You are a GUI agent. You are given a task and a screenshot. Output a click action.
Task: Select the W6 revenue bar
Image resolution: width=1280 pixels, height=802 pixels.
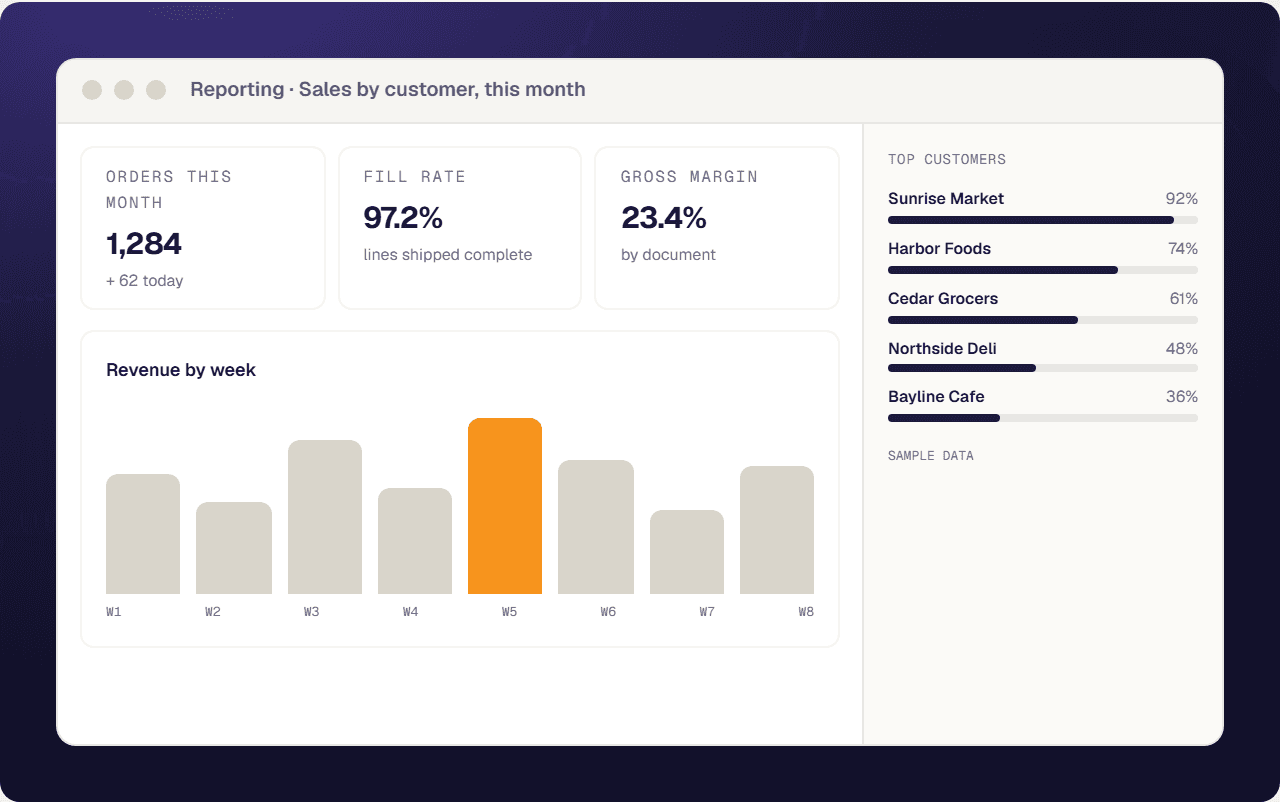596,527
